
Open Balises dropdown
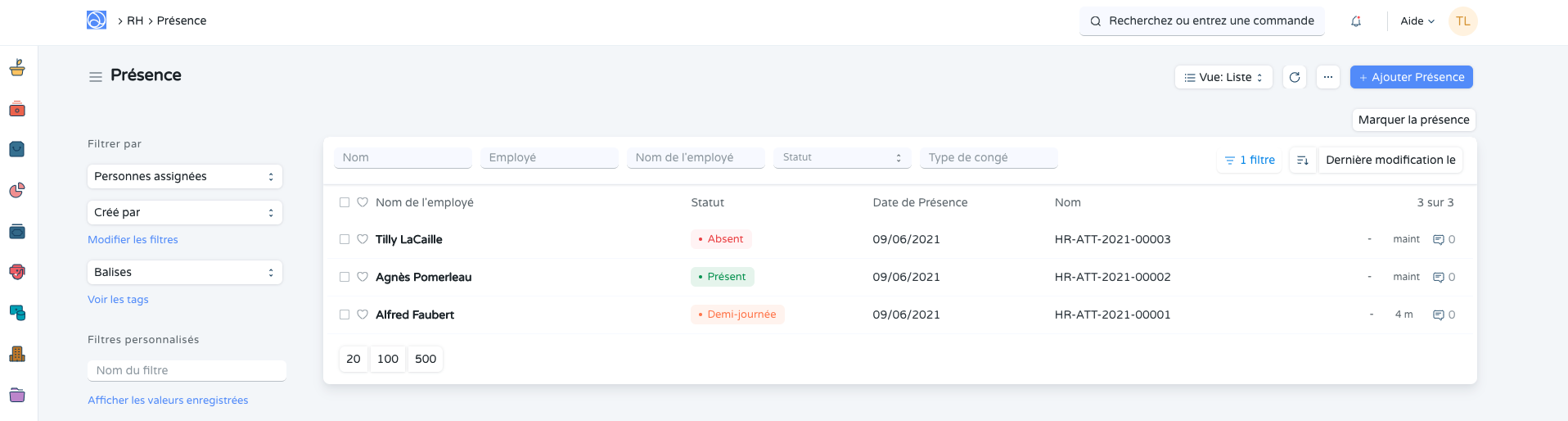click(185, 272)
